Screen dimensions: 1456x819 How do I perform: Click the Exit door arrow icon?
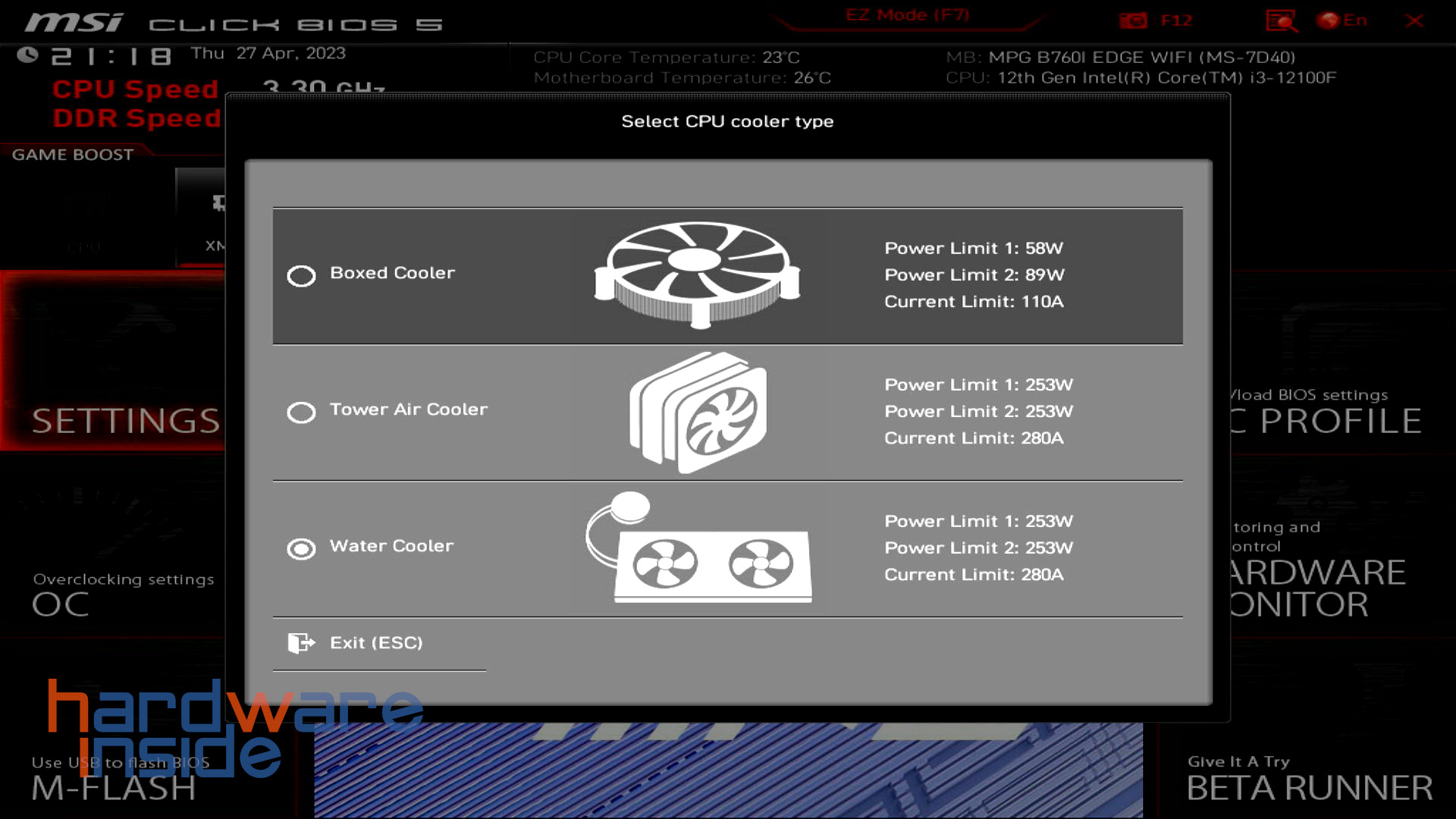click(x=301, y=643)
